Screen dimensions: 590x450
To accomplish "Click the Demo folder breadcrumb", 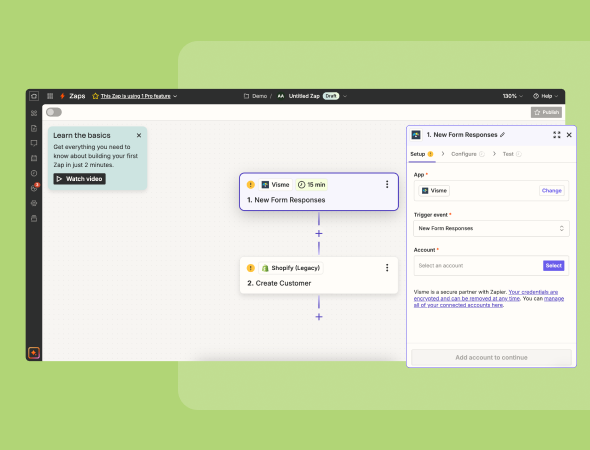I will click(x=259, y=96).
